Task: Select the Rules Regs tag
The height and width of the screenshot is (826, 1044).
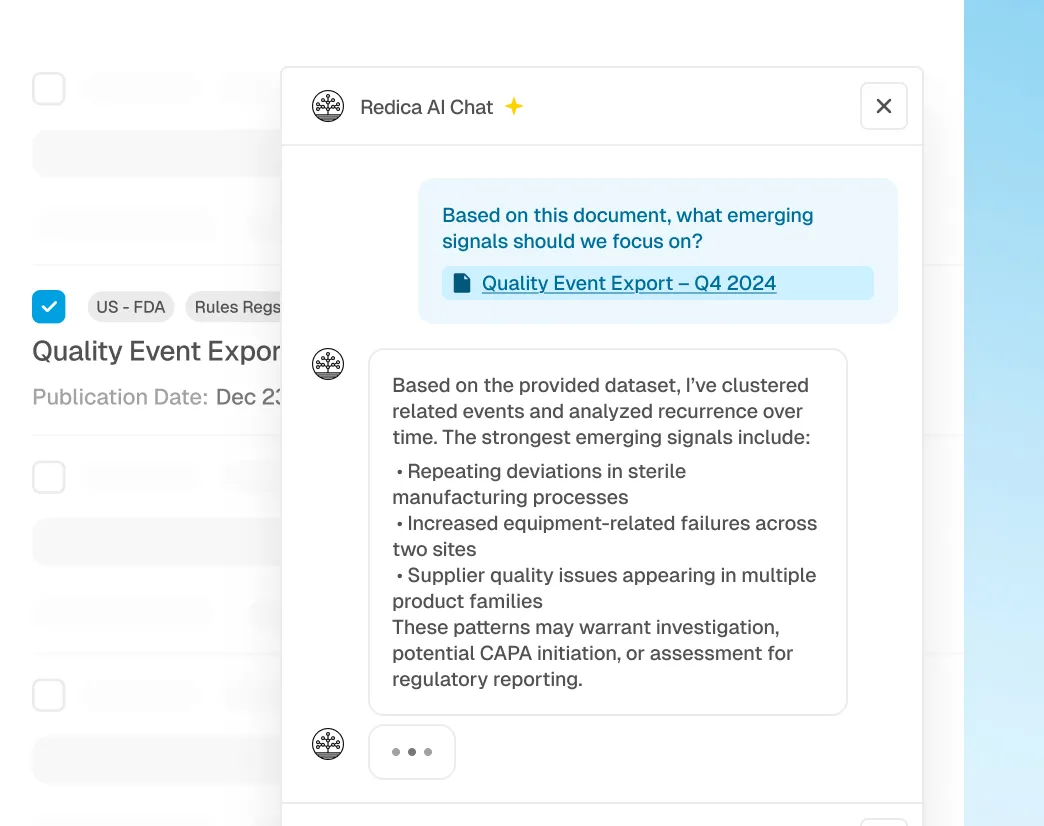Action: pyautogui.click(x=237, y=307)
